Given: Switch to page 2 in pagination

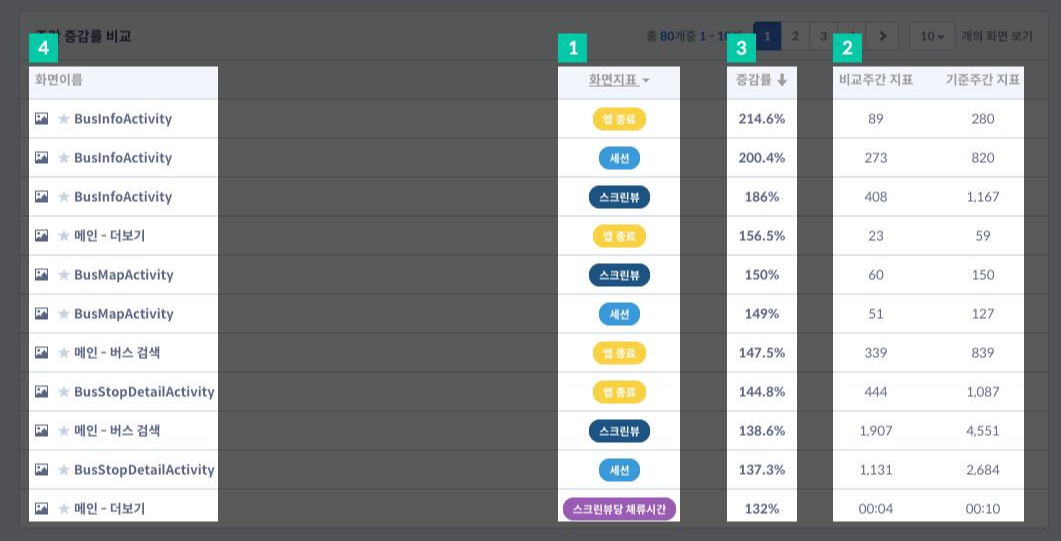Looking at the screenshot, I should click(795, 36).
